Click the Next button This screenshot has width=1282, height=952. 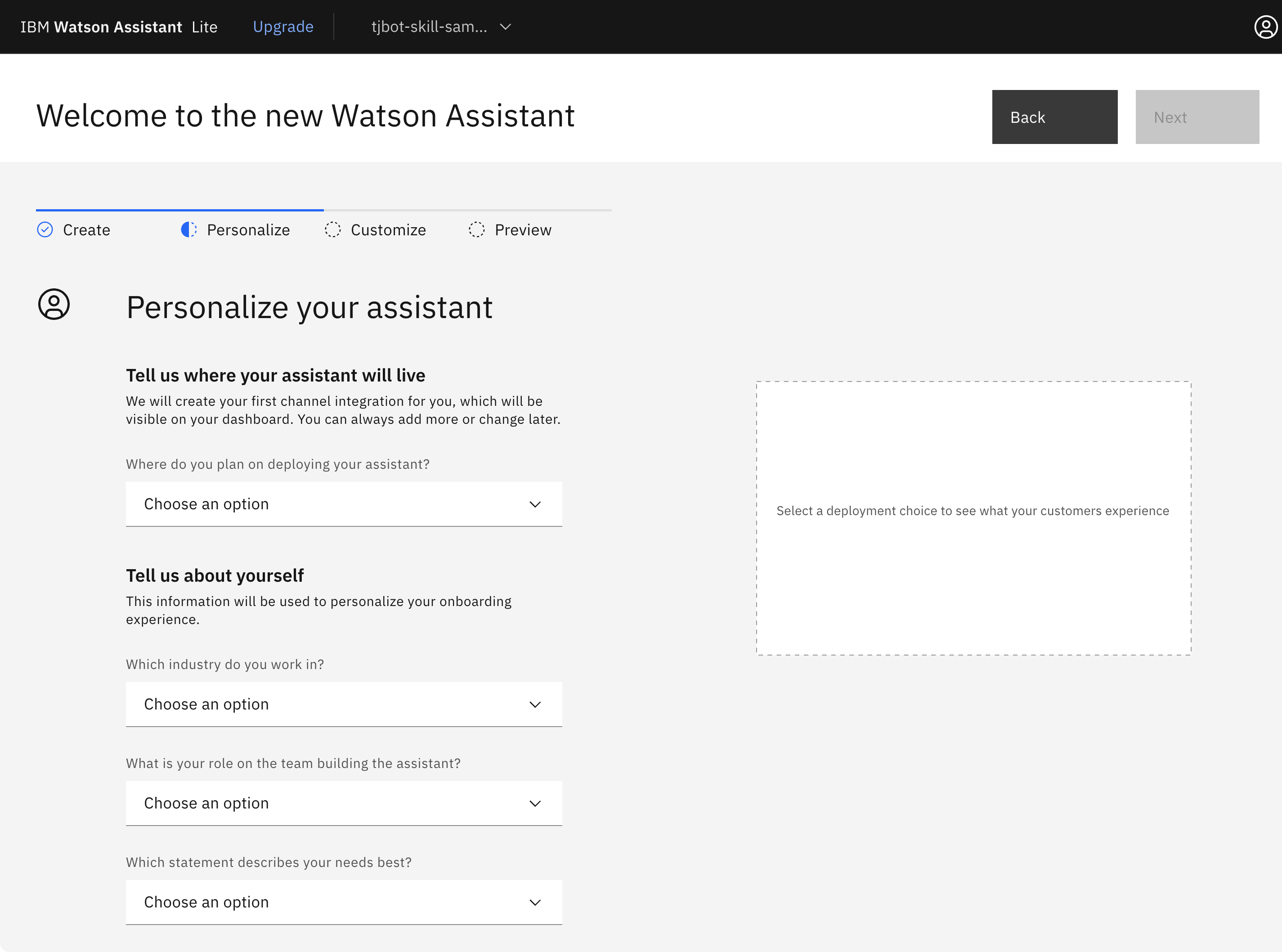click(x=1197, y=117)
